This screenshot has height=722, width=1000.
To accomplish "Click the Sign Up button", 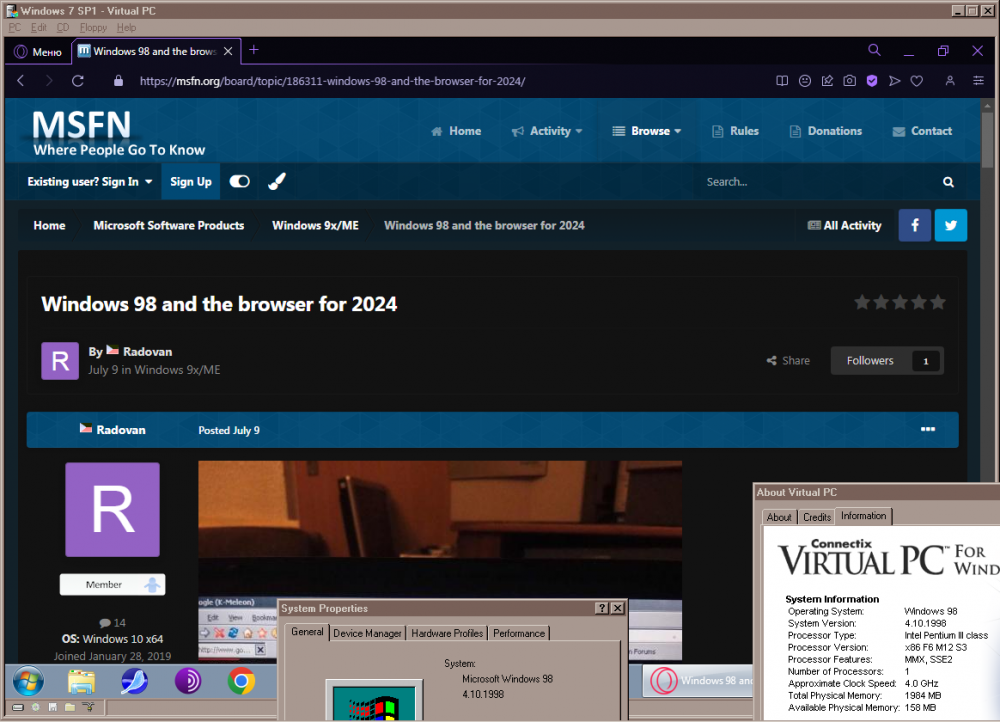I will (x=190, y=182).
